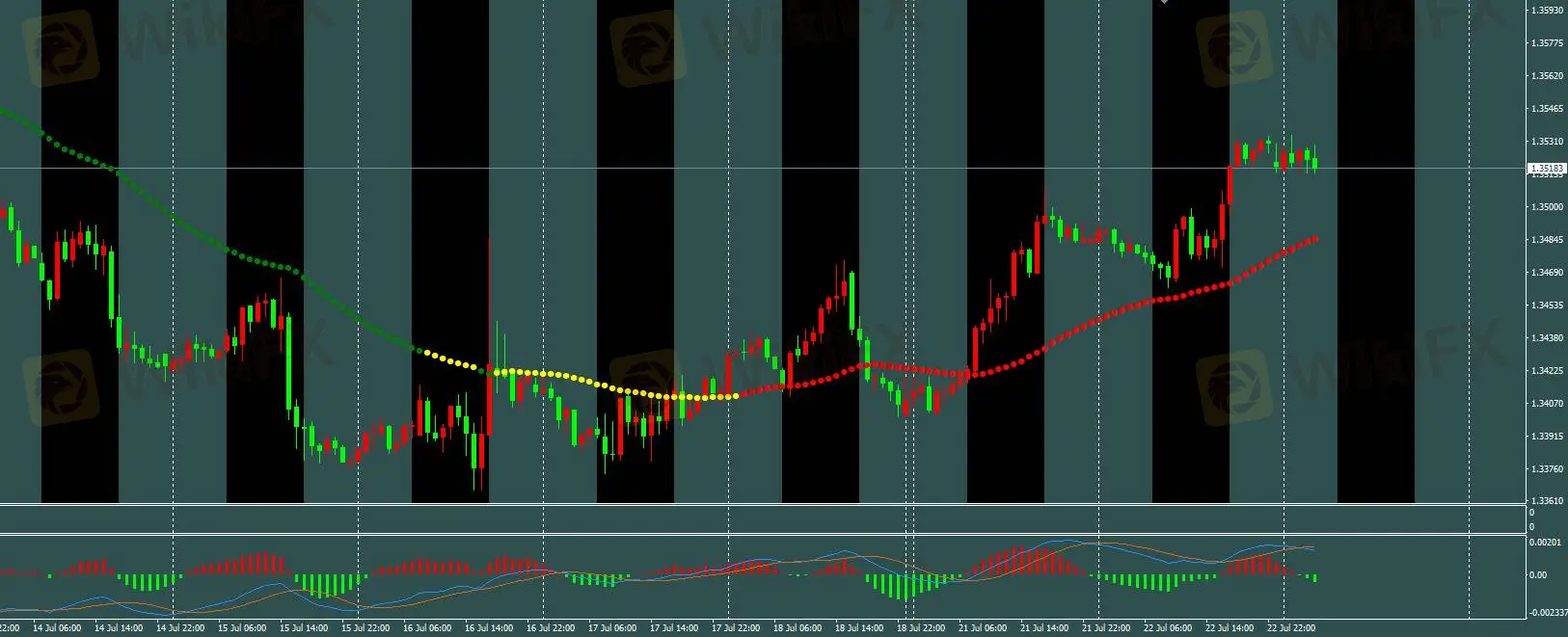Screen dimensions: 1568x637
Task: Click the 16 Jul 06:00 time label
Action: click(x=427, y=628)
